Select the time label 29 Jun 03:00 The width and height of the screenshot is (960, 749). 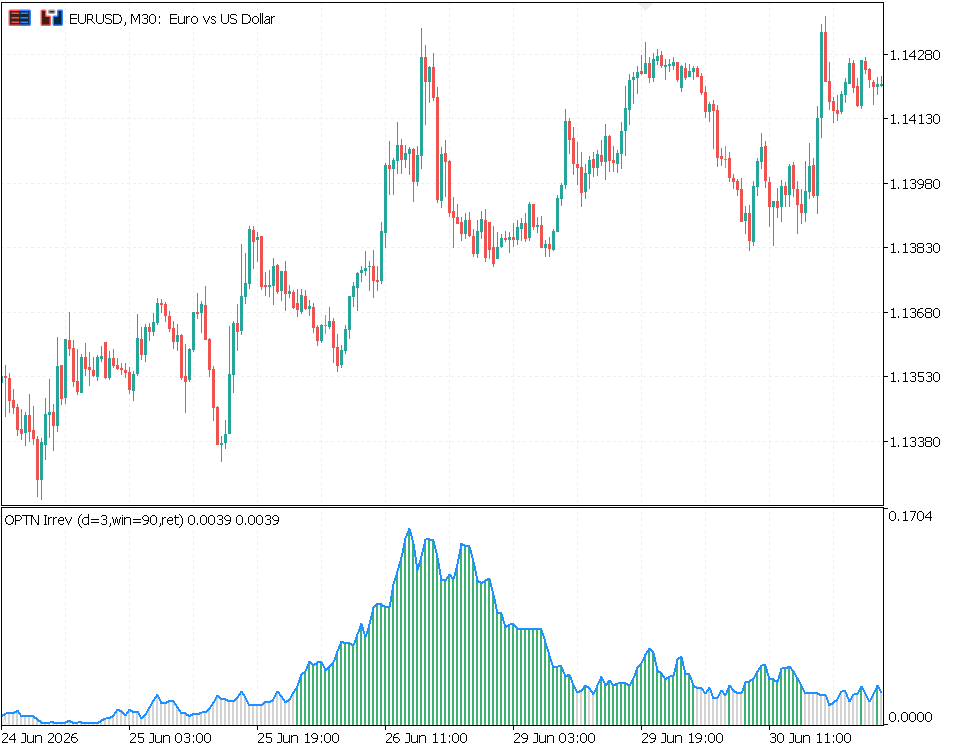[554, 738]
